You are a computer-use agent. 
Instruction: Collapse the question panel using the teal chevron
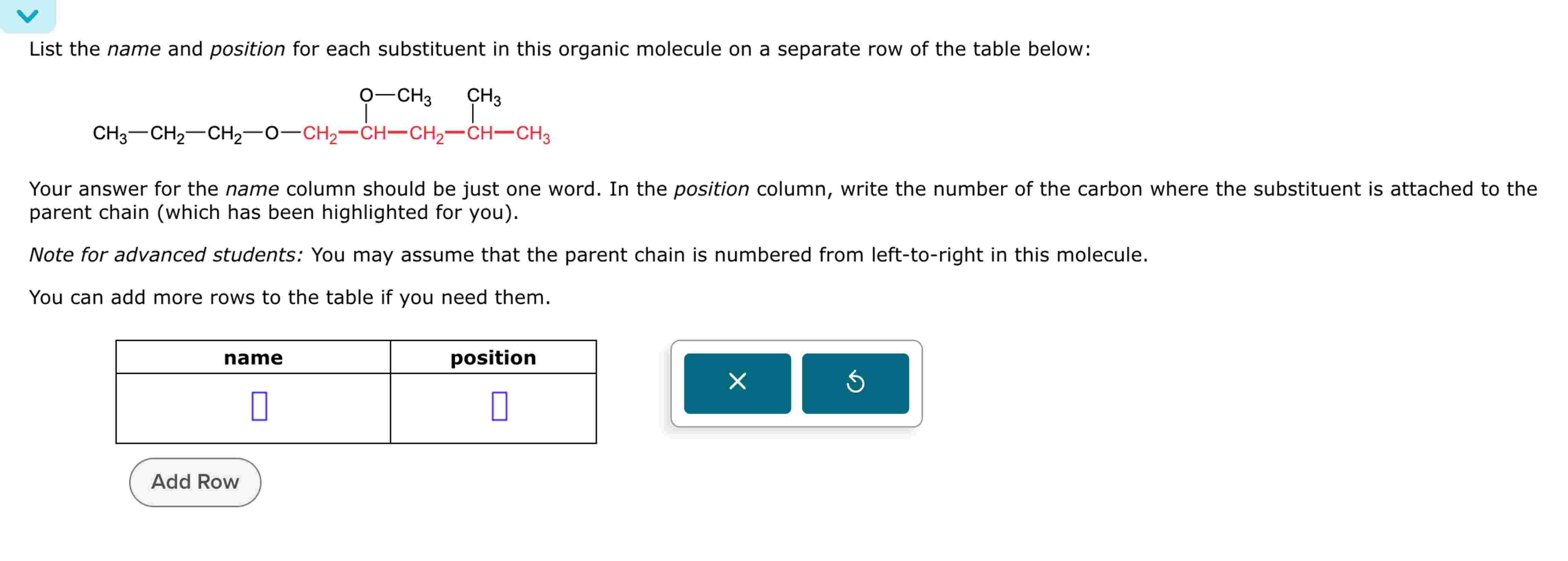[27, 15]
